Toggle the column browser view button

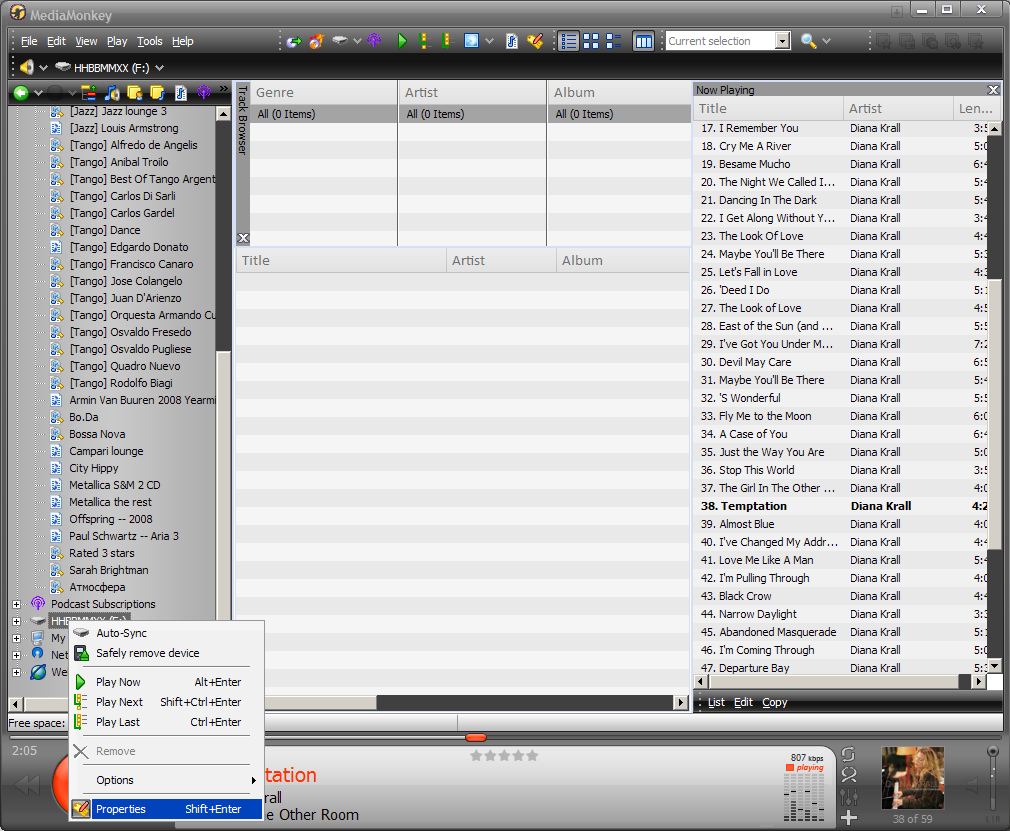pyautogui.click(x=643, y=41)
